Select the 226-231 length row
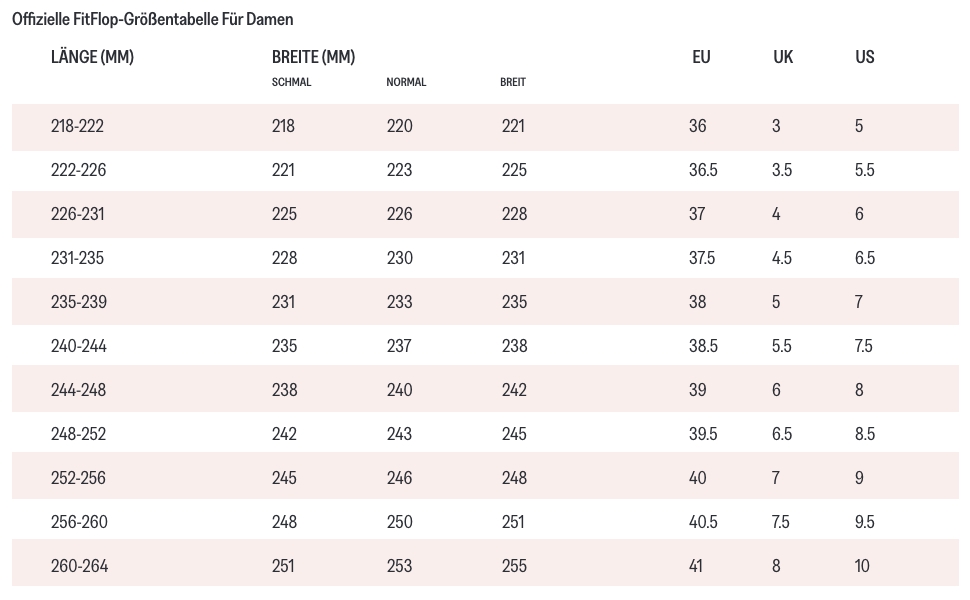The width and height of the screenshot is (970, 600). (x=77, y=214)
